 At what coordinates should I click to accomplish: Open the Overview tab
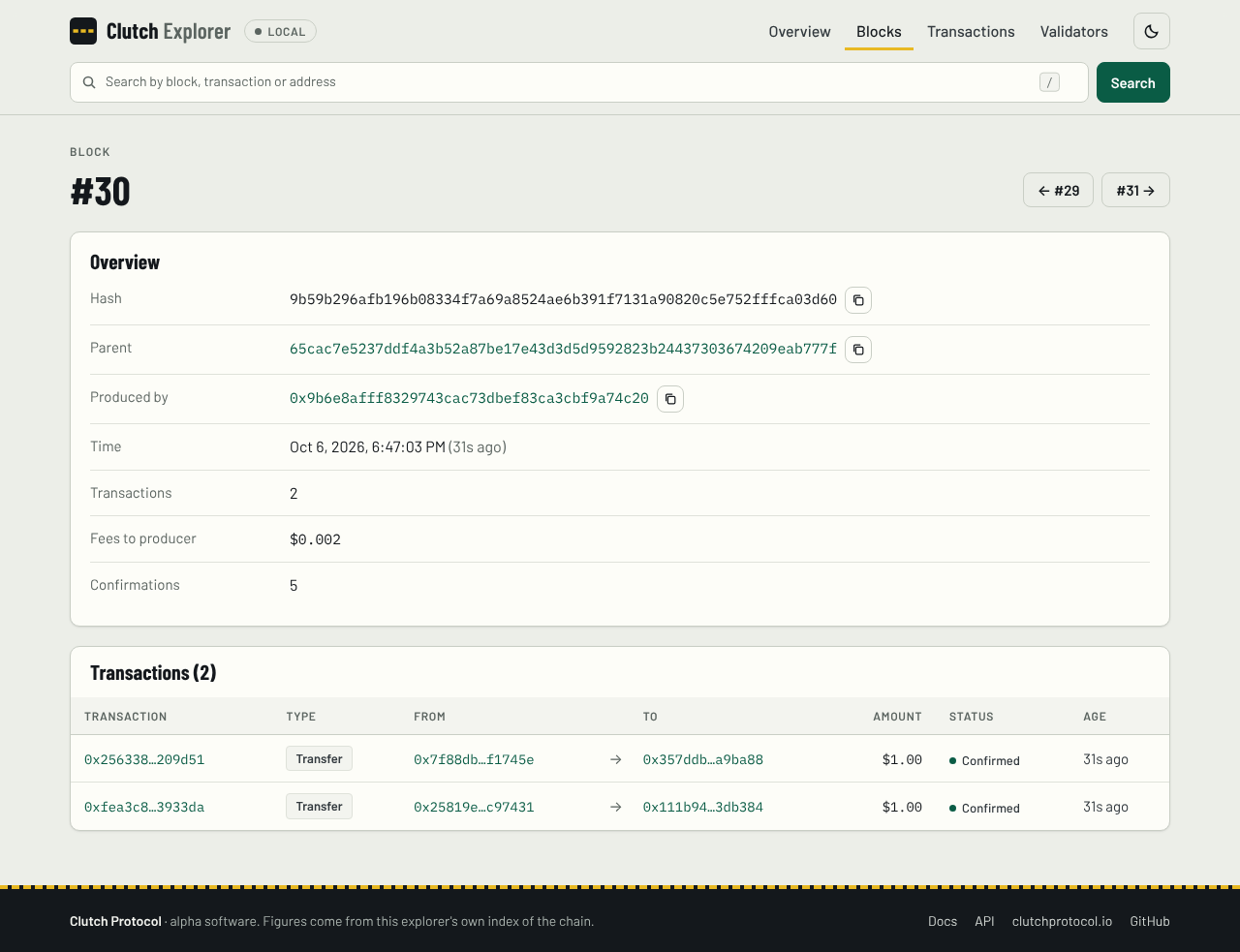(799, 32)
